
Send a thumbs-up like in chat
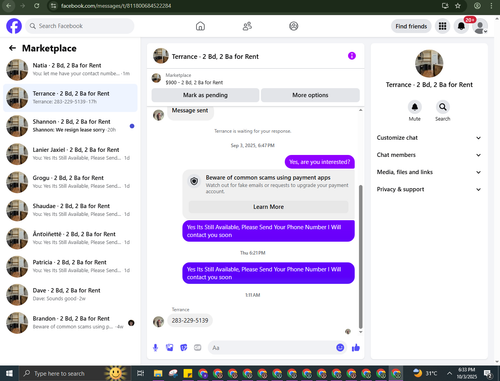click(x=356, y=348)
